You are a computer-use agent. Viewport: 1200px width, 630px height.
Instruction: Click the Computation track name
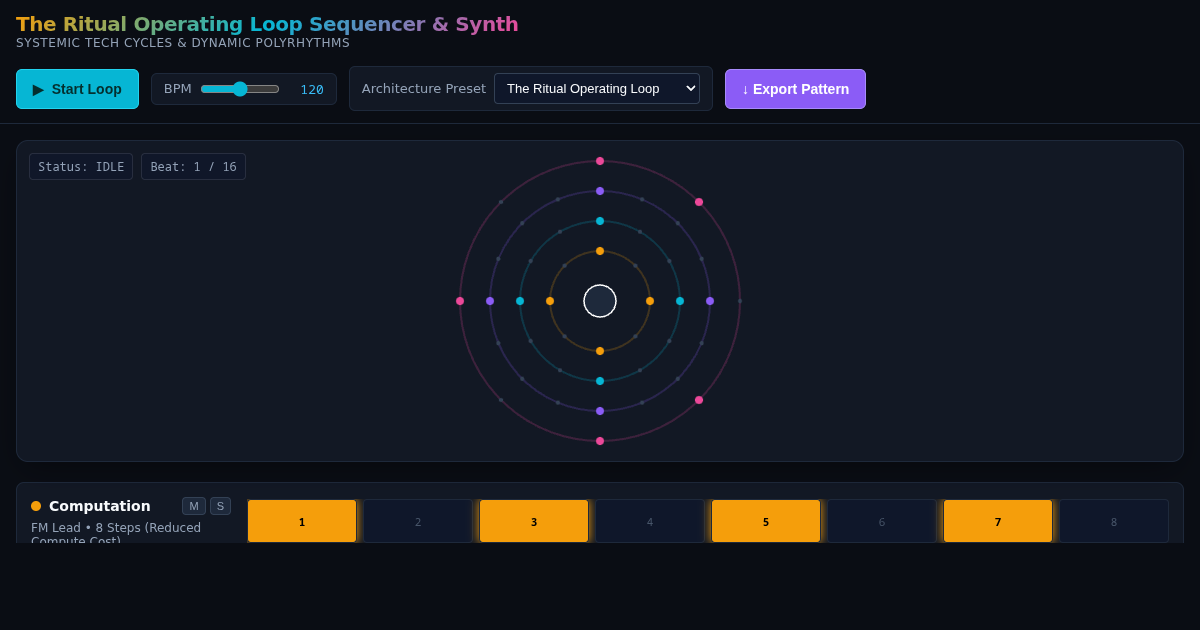(x=100, y=506)
